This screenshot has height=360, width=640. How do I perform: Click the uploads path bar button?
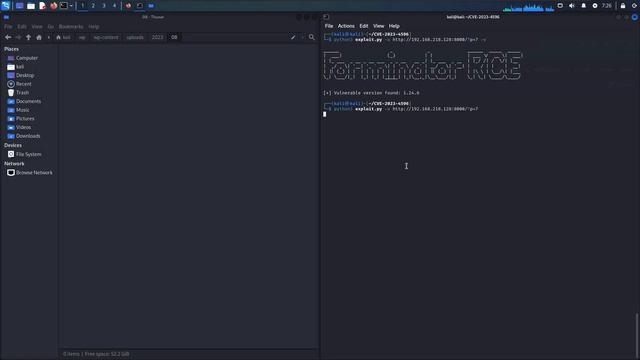coord(135,37)
